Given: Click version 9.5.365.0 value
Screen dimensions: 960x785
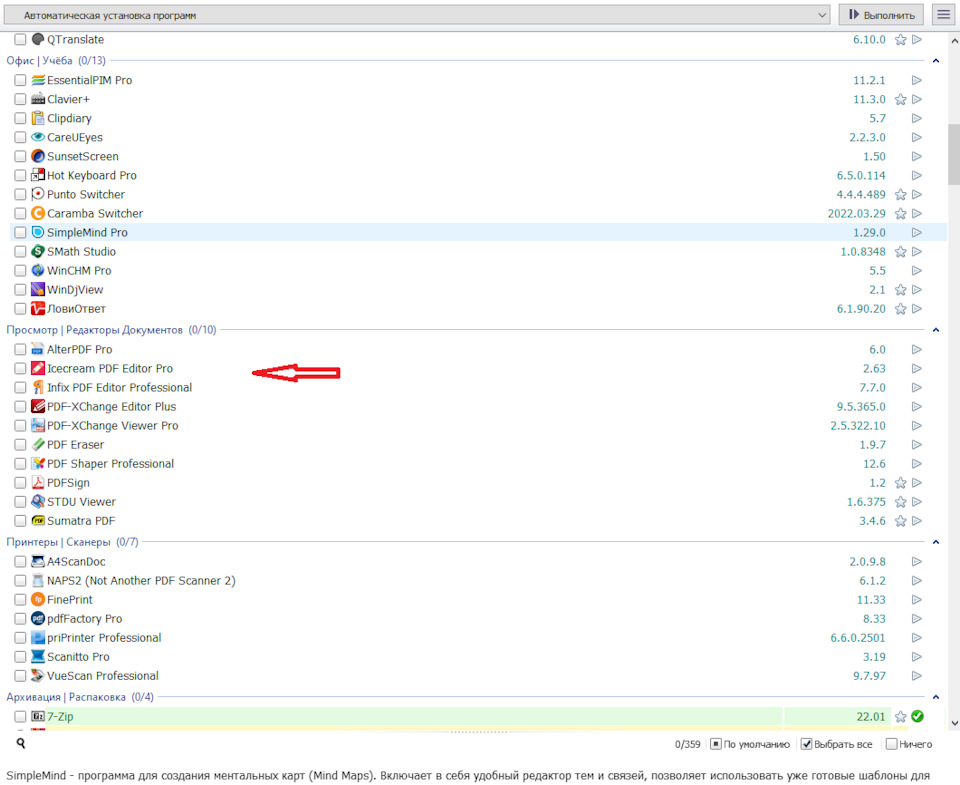Looking at the screenshot, I should coord(861,407).
